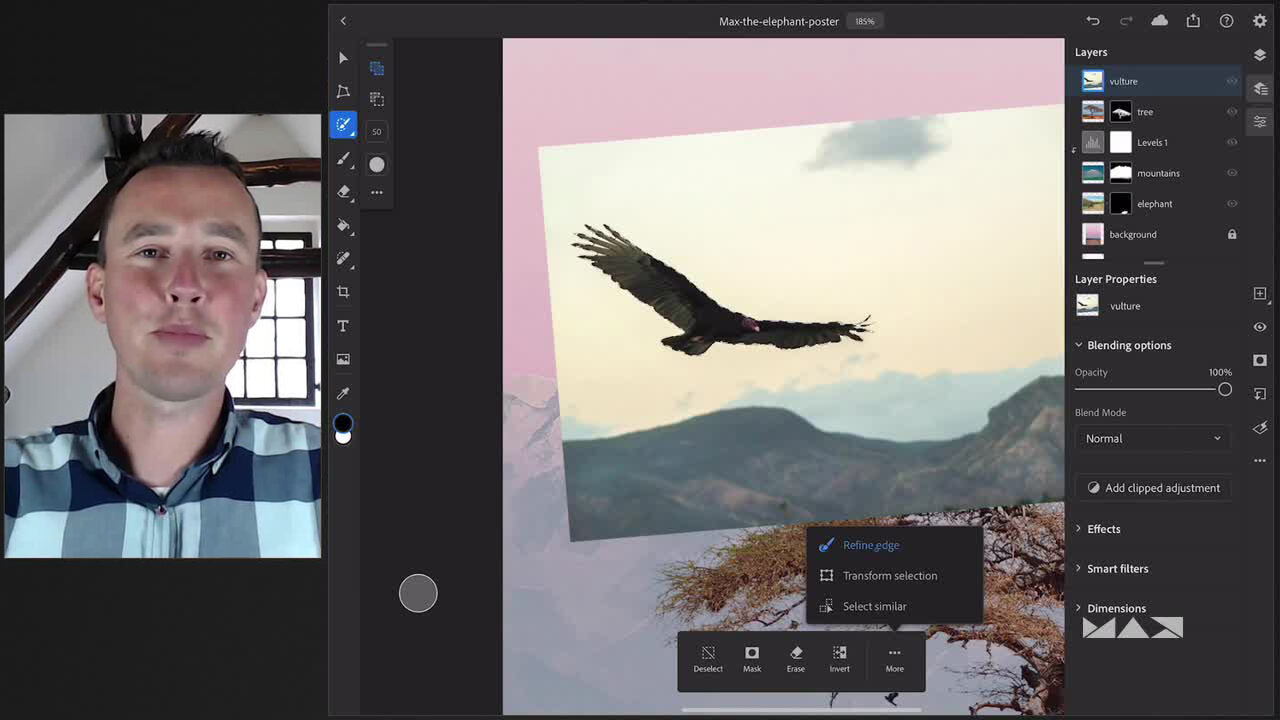
Task: Select the Type tool
Action: point(343,326)
